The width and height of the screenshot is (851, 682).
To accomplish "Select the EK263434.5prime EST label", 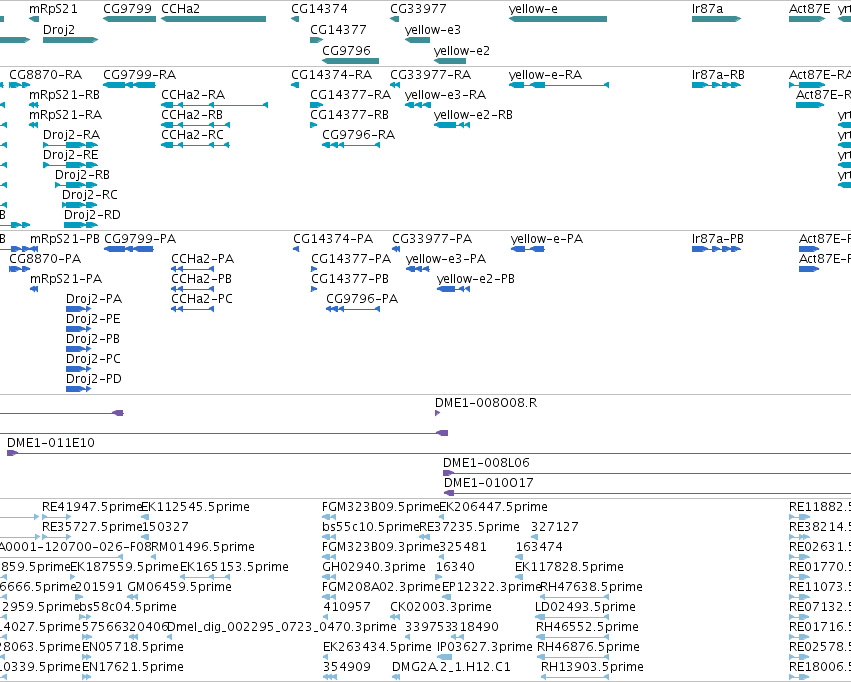I will coord(377,647).
